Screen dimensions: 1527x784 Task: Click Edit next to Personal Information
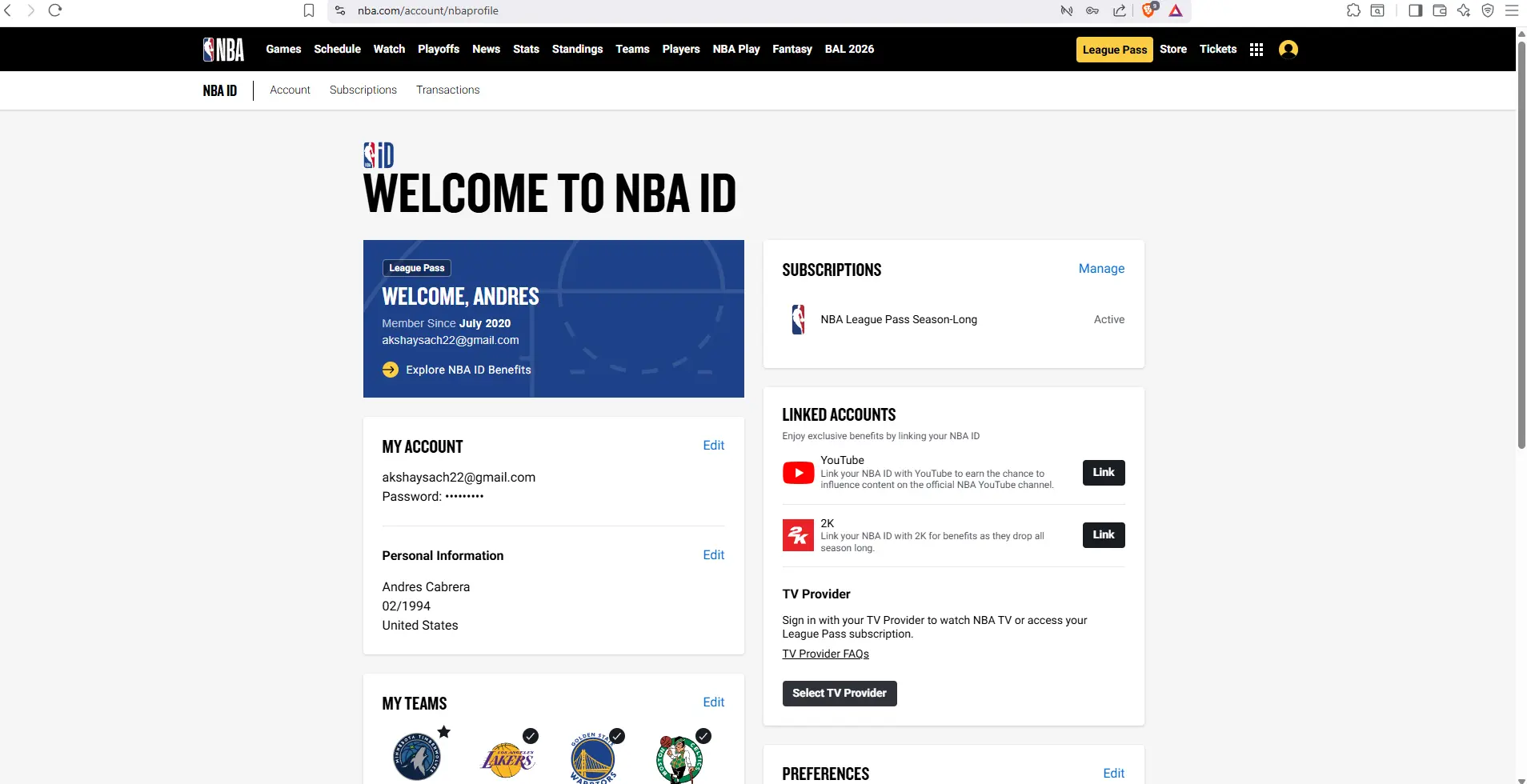714,555
